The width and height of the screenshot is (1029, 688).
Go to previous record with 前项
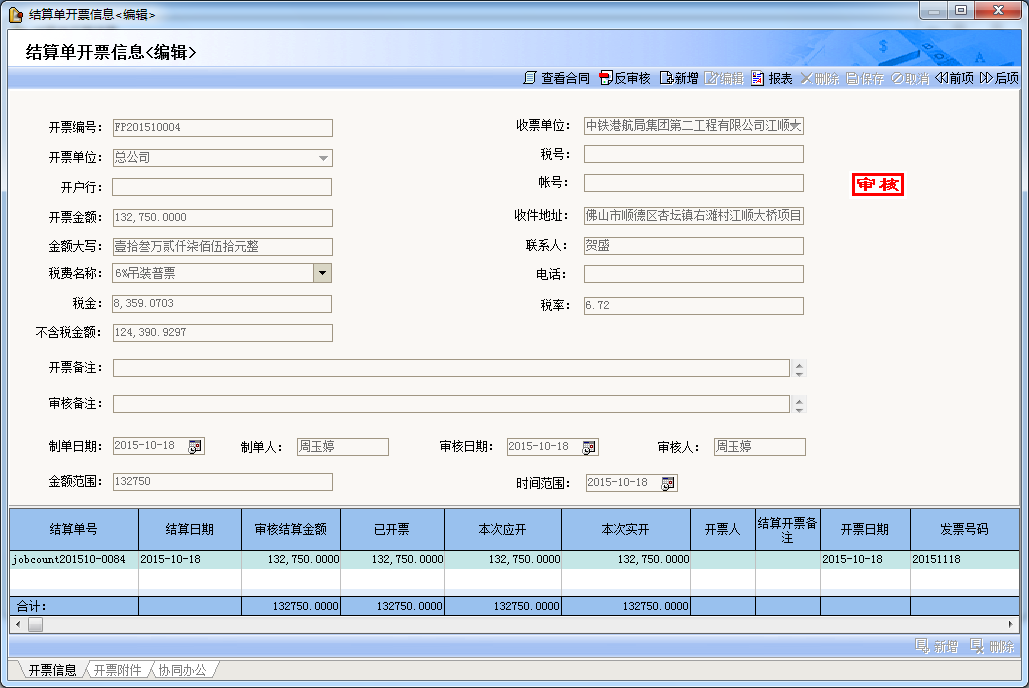[954, 78]
